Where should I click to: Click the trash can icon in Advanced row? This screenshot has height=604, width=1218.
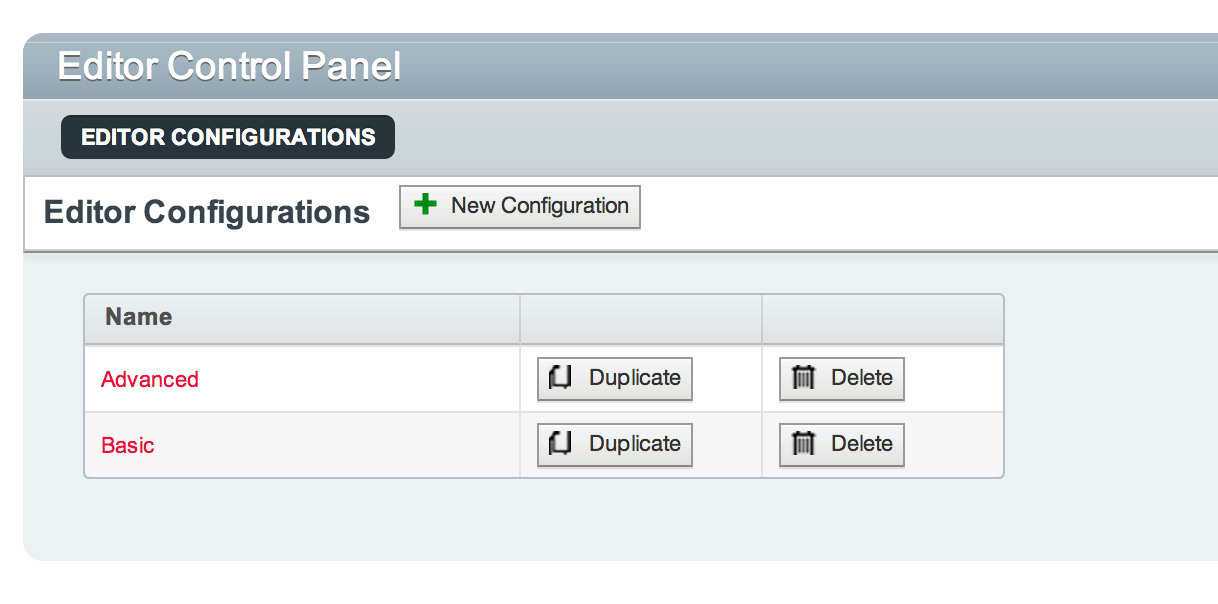click(x=804, y=378)
